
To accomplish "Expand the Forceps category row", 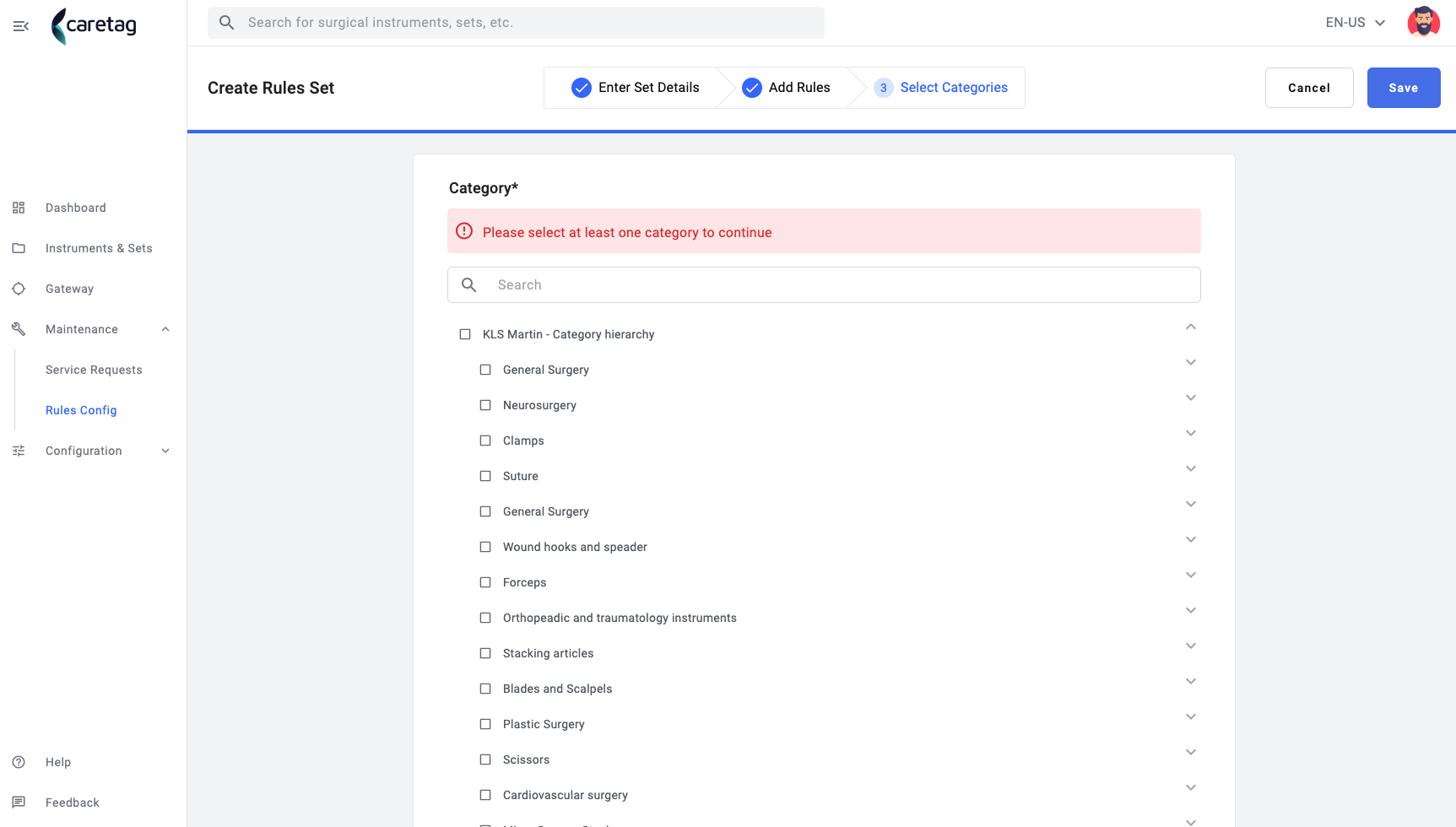I will point(1191,575).
